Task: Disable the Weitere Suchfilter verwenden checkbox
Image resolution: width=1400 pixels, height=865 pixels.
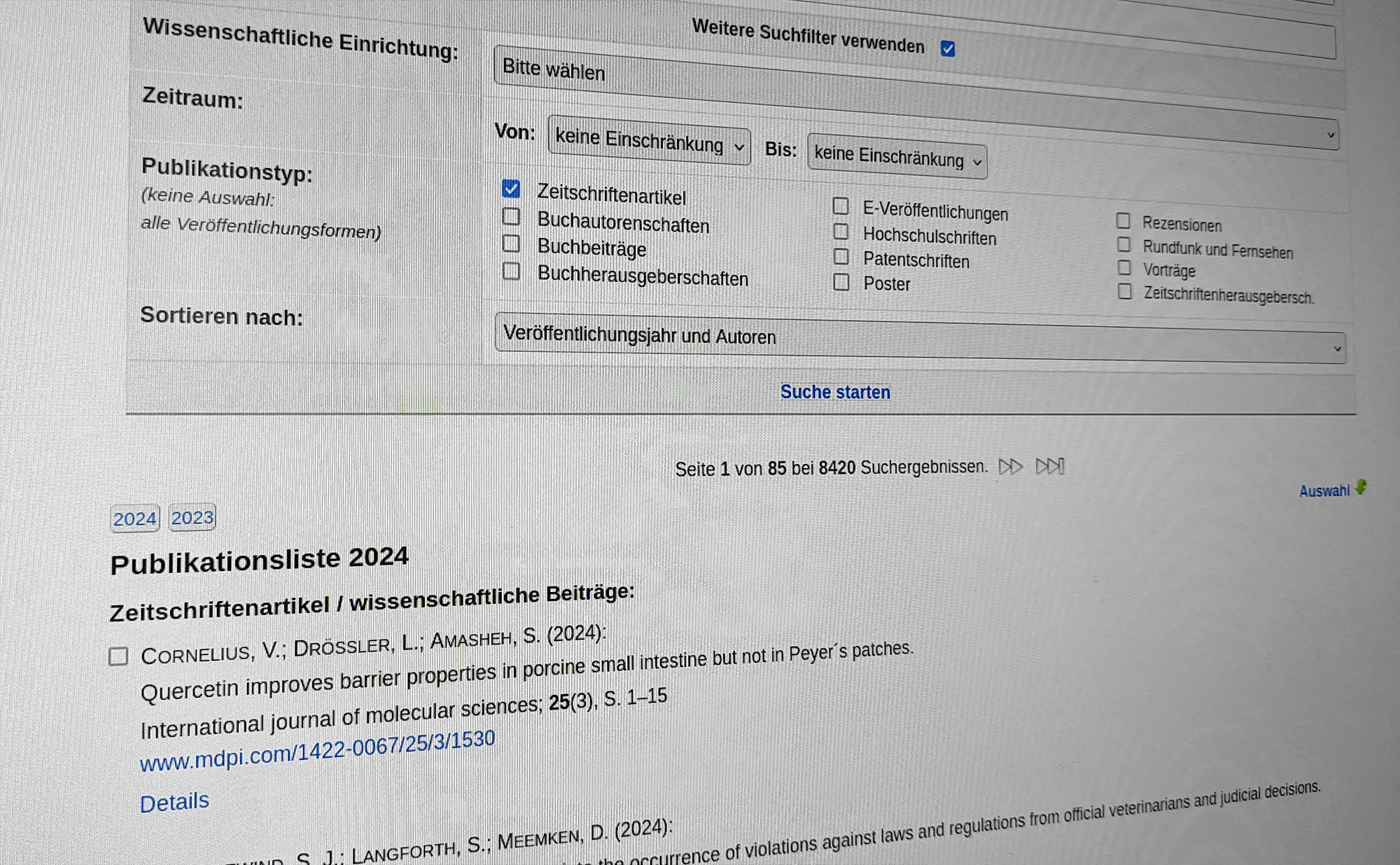Action: coord(948,49)
